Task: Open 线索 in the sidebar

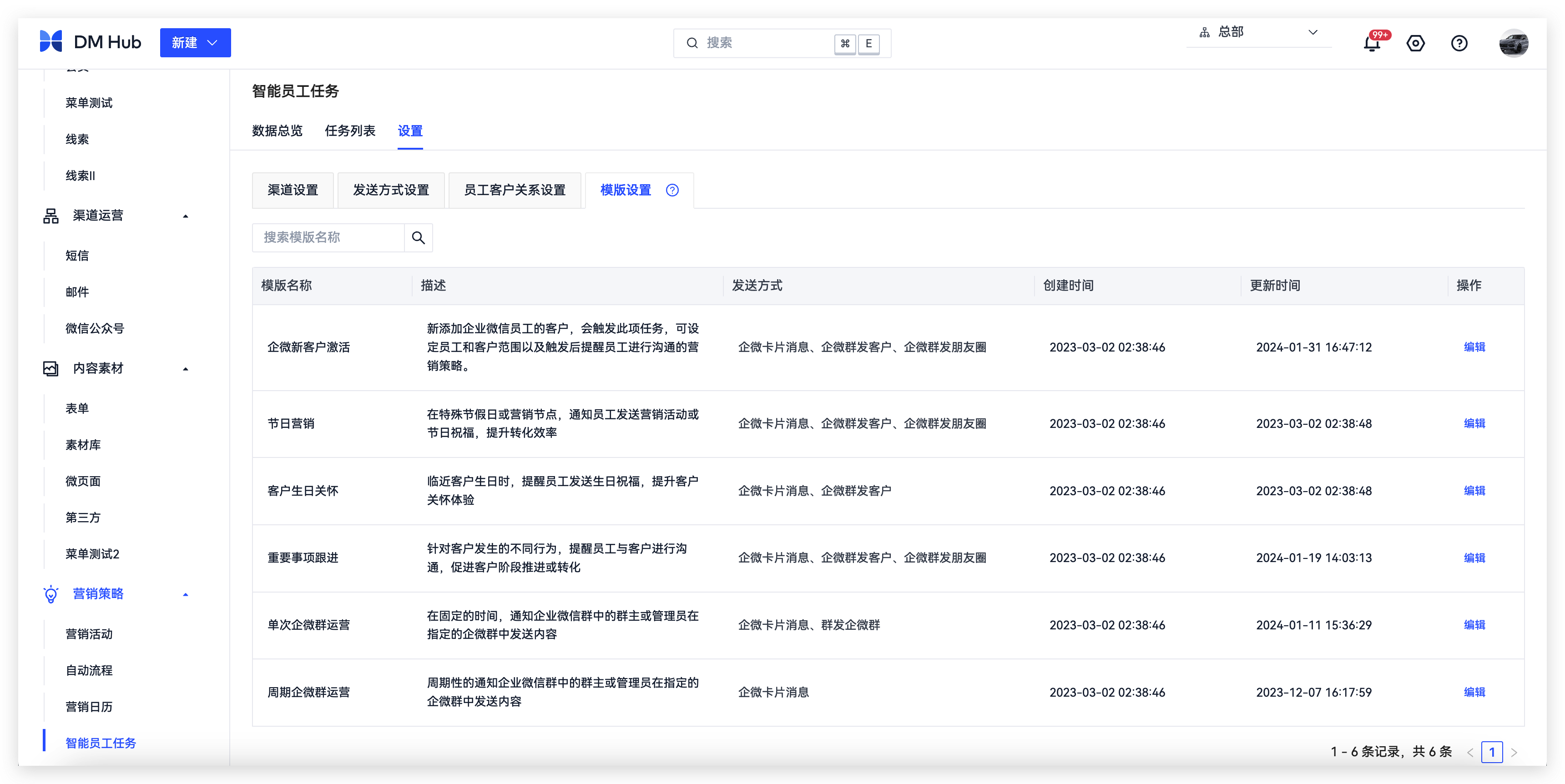Action: pyautogui.click(x=77, y=139)
